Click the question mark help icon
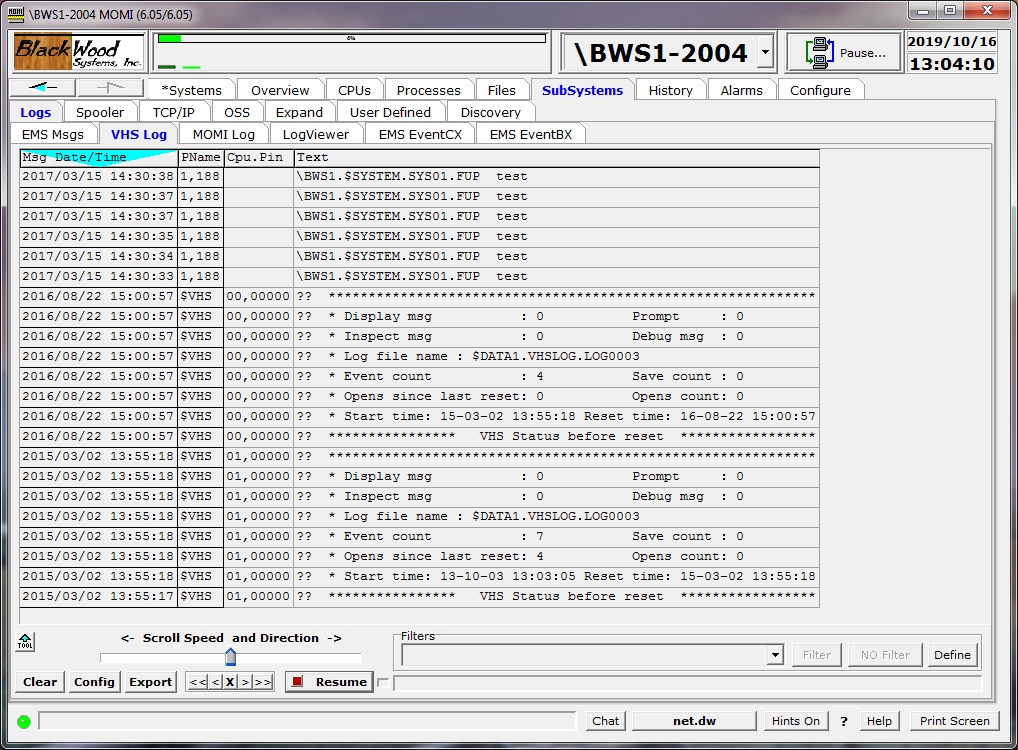The width and height of the screenshot is (1018, 750). (843, 721)
